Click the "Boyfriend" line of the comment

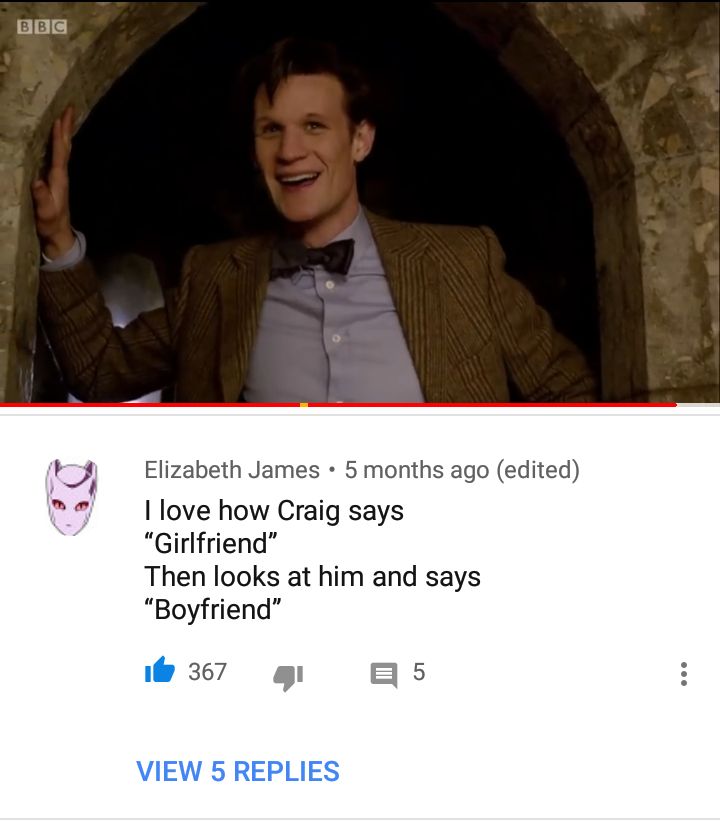click(x=213, y=609)
